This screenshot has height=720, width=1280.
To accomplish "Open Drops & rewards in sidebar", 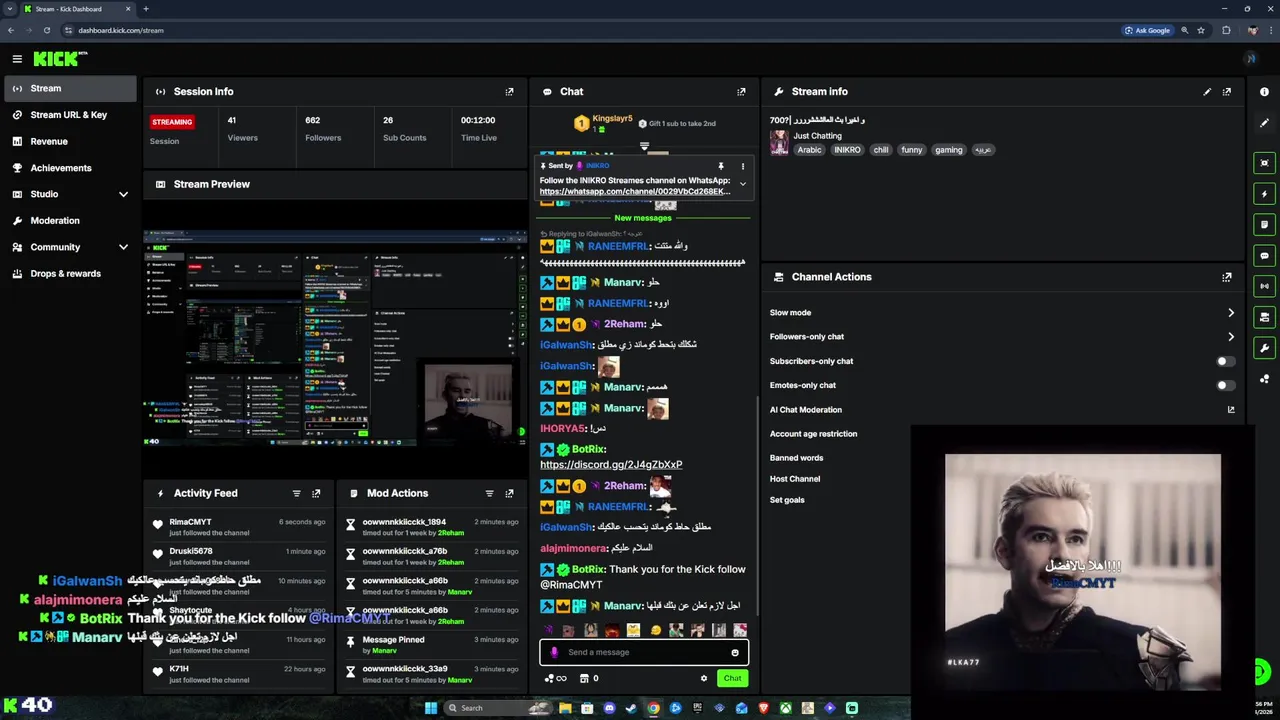I will click(70, 273).
